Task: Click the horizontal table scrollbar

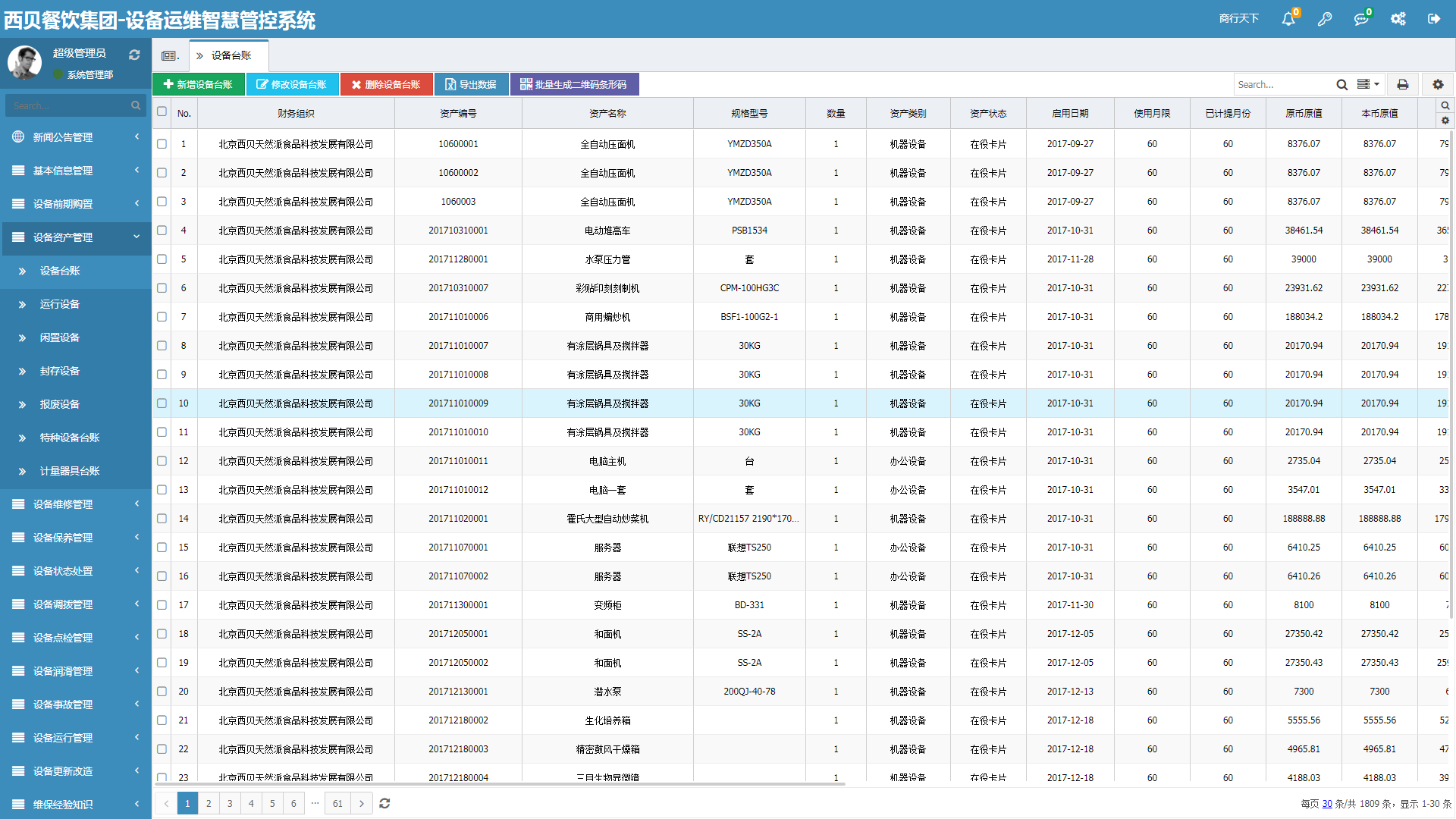Action: pos(500,784)
